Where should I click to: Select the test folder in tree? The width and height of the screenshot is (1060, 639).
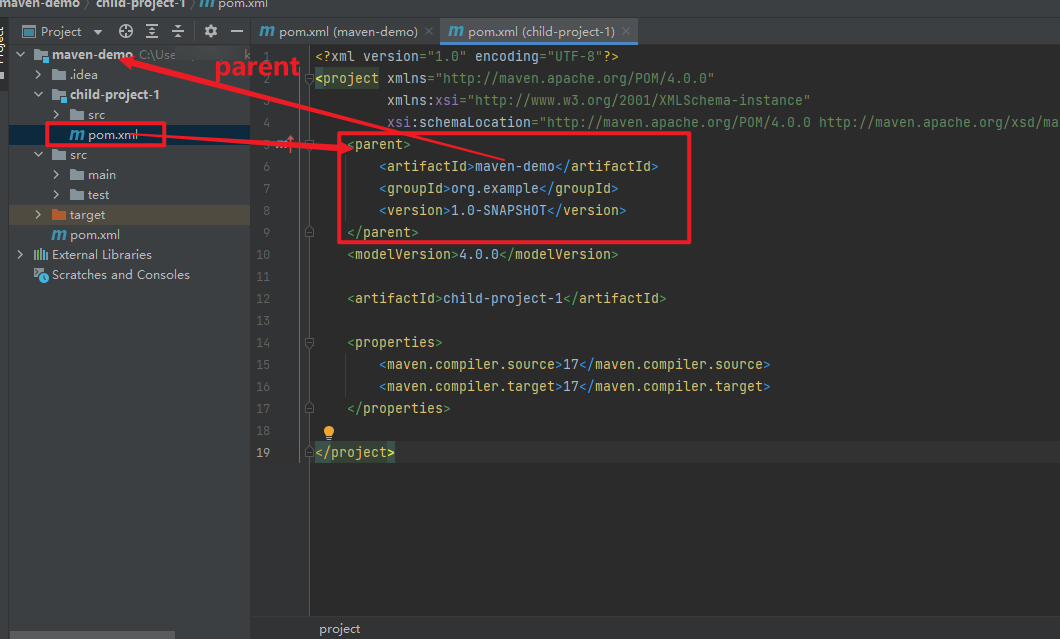(x=98, y=195)
